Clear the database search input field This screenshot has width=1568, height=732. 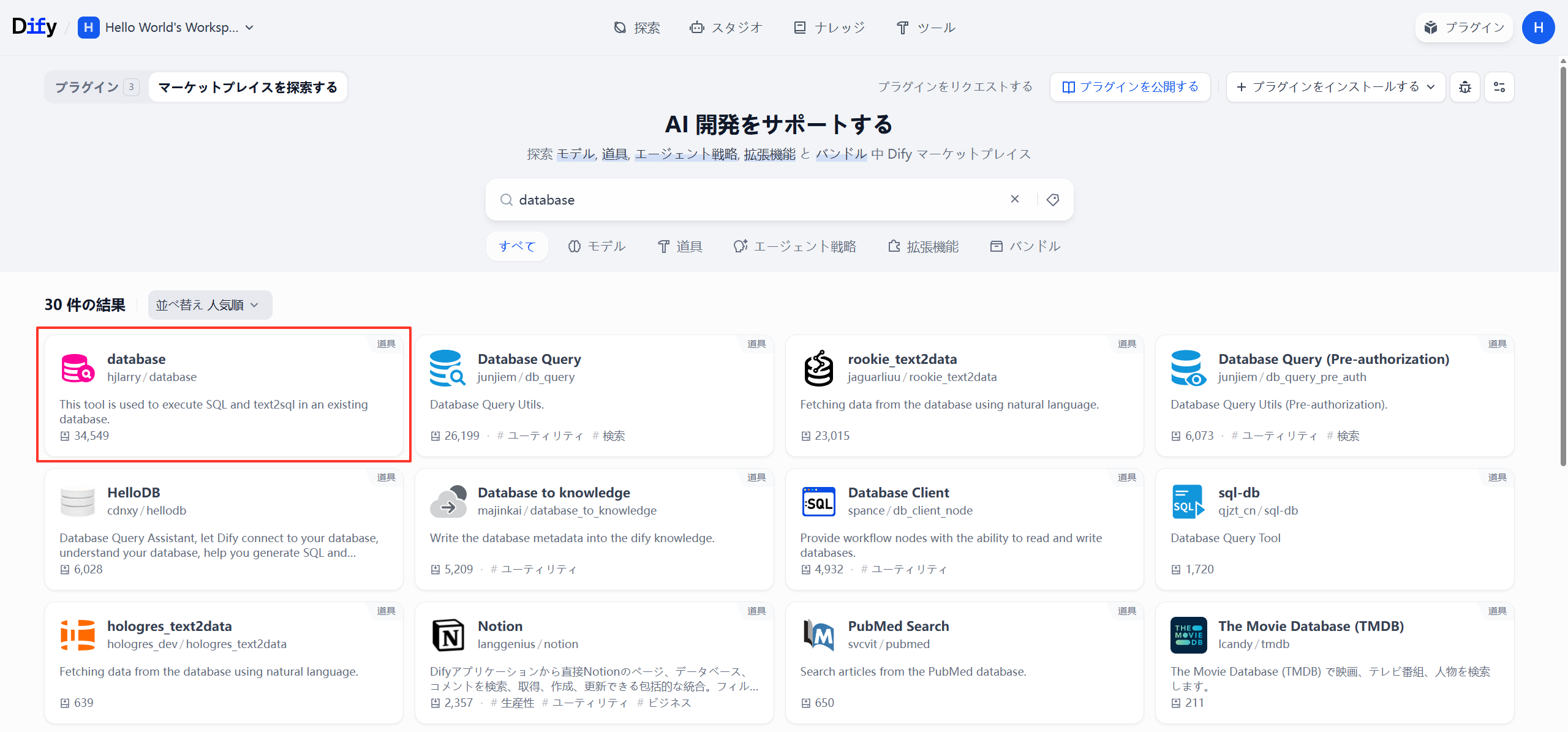click(1015, 199)
